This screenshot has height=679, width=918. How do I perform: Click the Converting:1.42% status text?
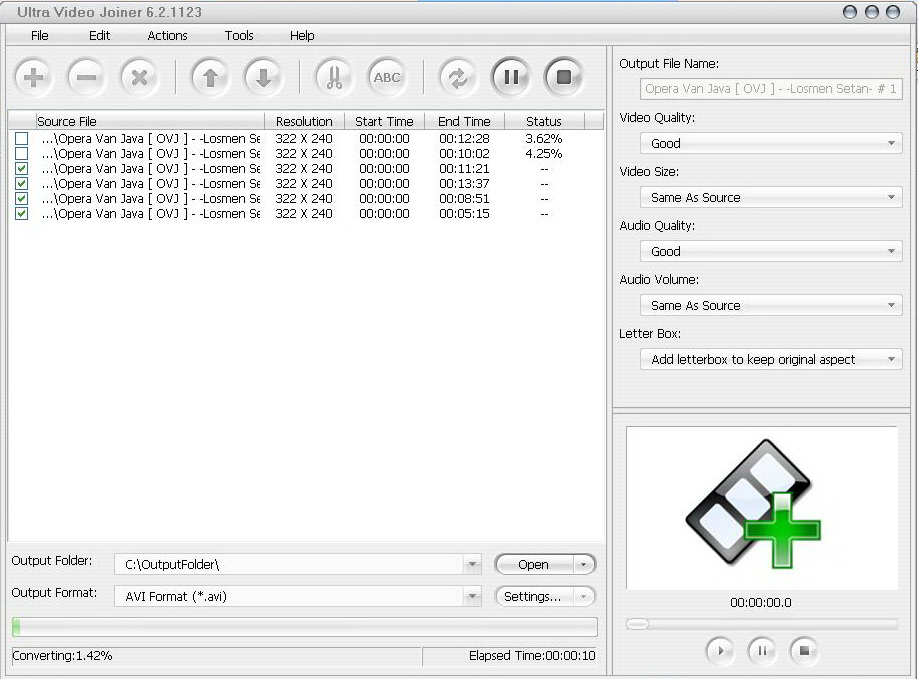pos(62,656)
